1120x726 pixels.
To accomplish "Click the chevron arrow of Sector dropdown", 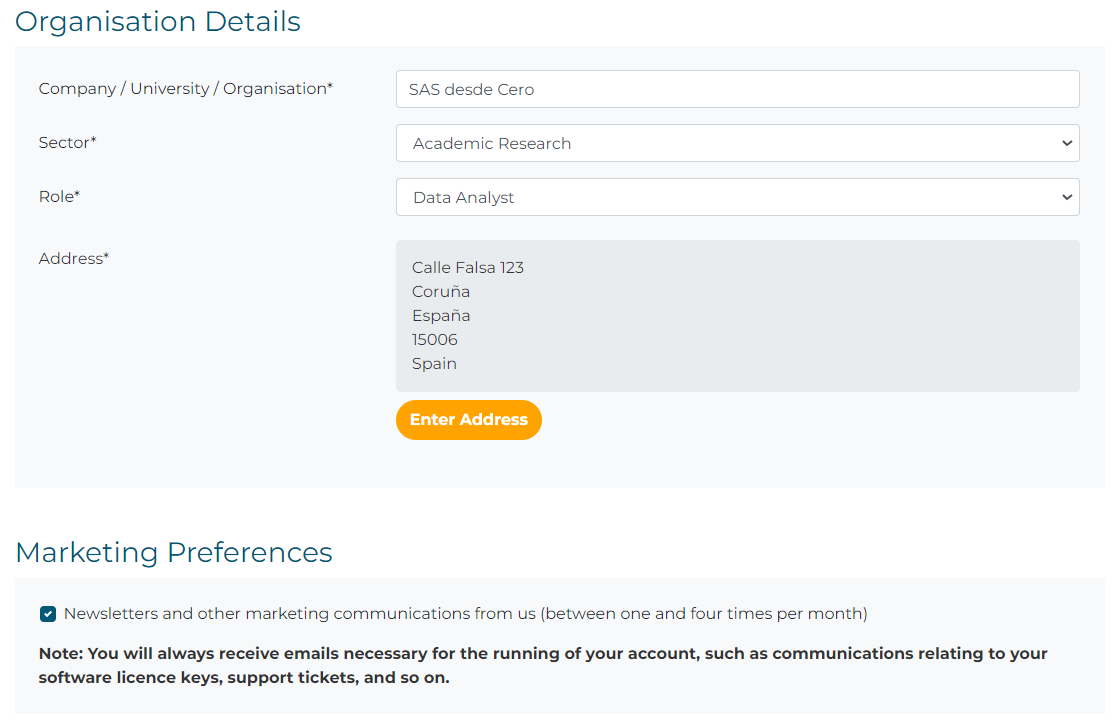I will [x=1066, y=143].
